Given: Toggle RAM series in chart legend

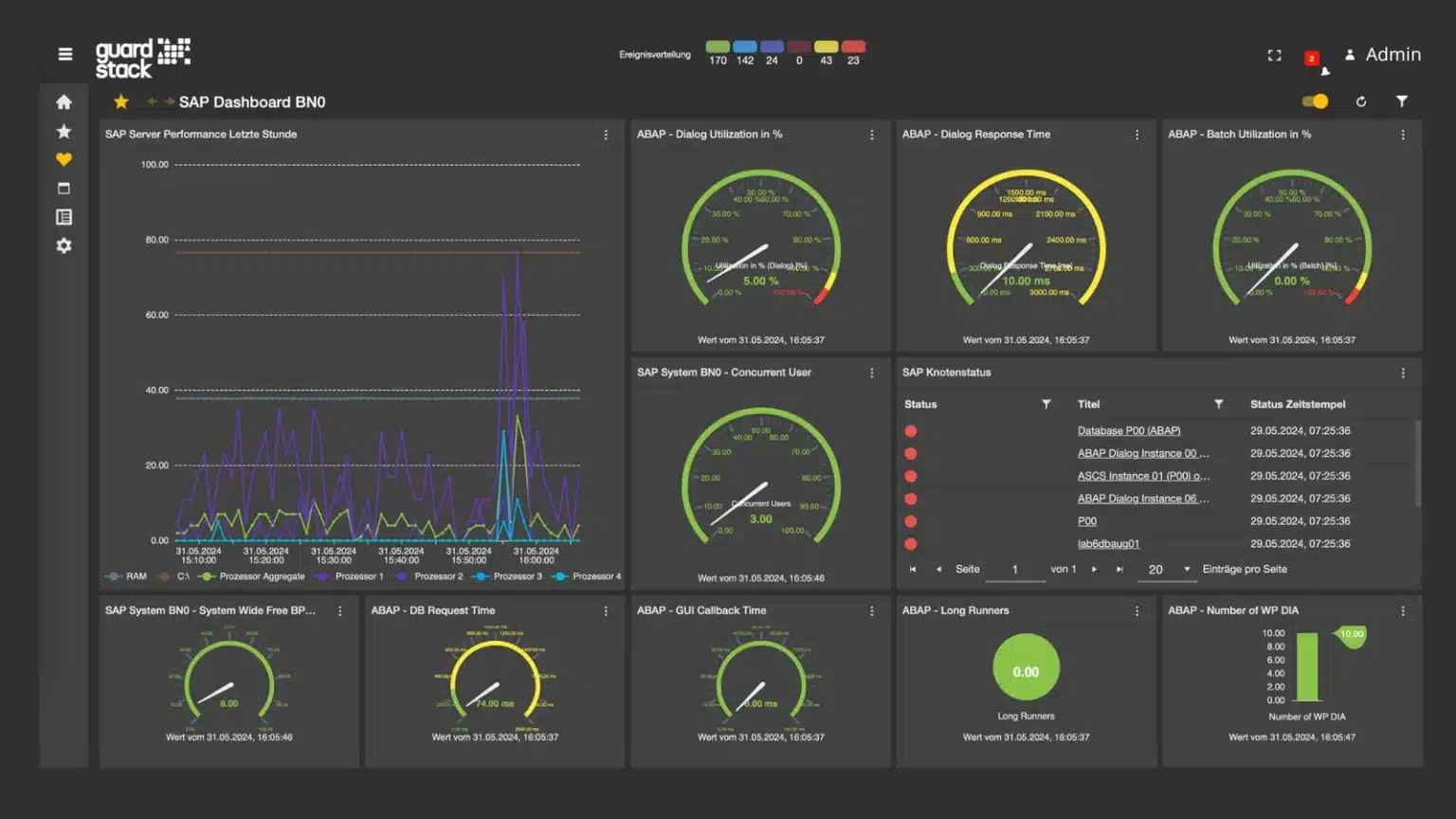Looking at the screenshot, I should 127,576.
